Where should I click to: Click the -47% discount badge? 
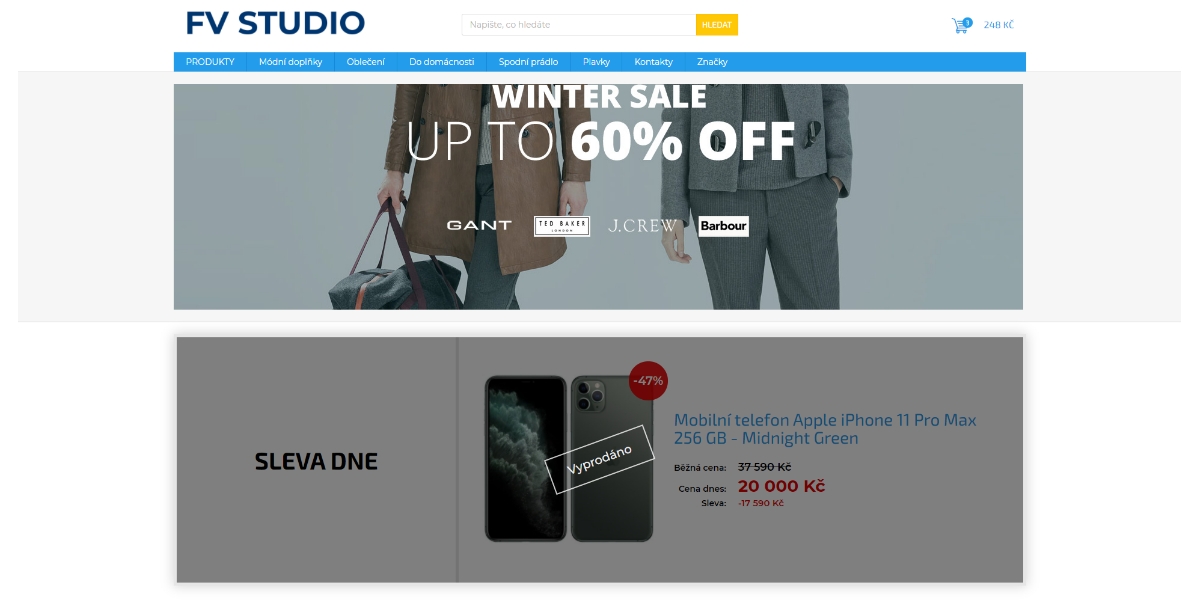point(648,380)
